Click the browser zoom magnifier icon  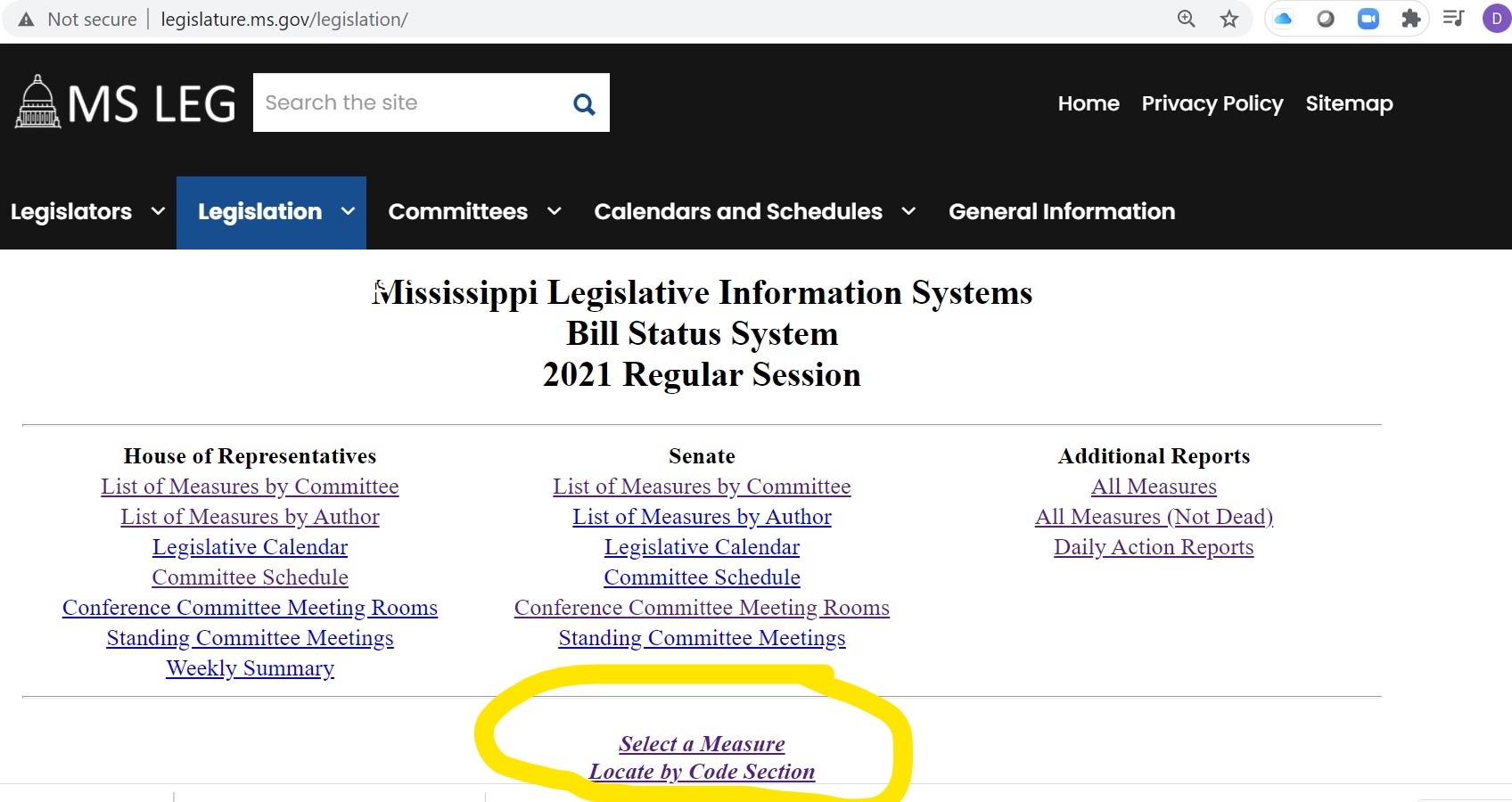tap(1186, 19)
